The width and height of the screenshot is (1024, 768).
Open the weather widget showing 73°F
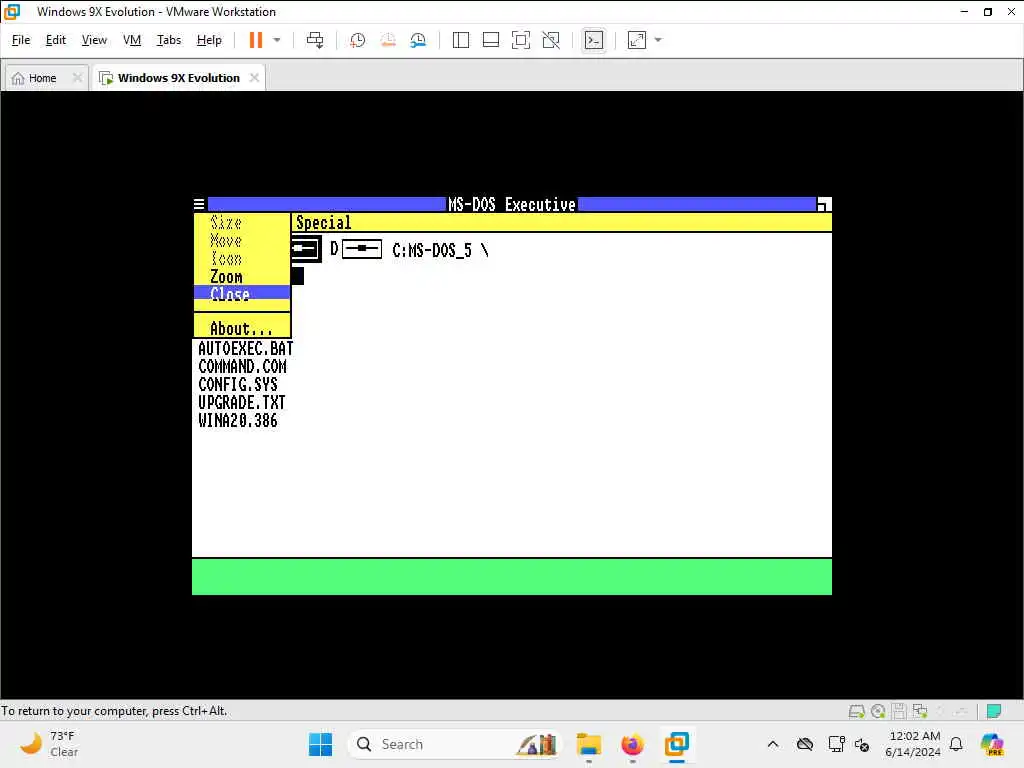[x=49, y=744]
